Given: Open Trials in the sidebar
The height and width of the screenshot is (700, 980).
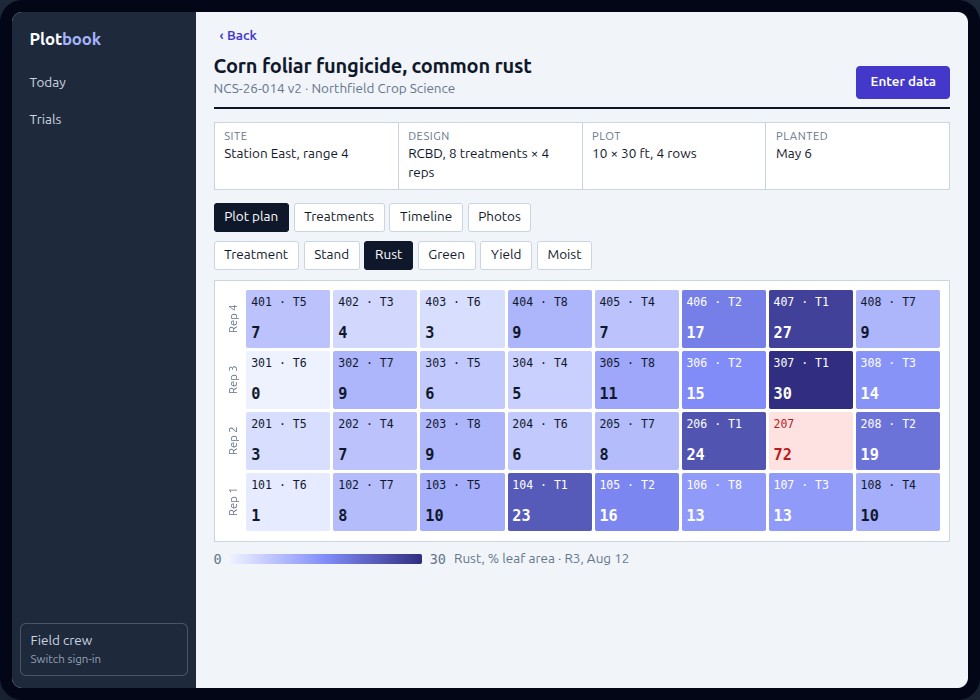Looking at the screenshot, I should point(46,119).
